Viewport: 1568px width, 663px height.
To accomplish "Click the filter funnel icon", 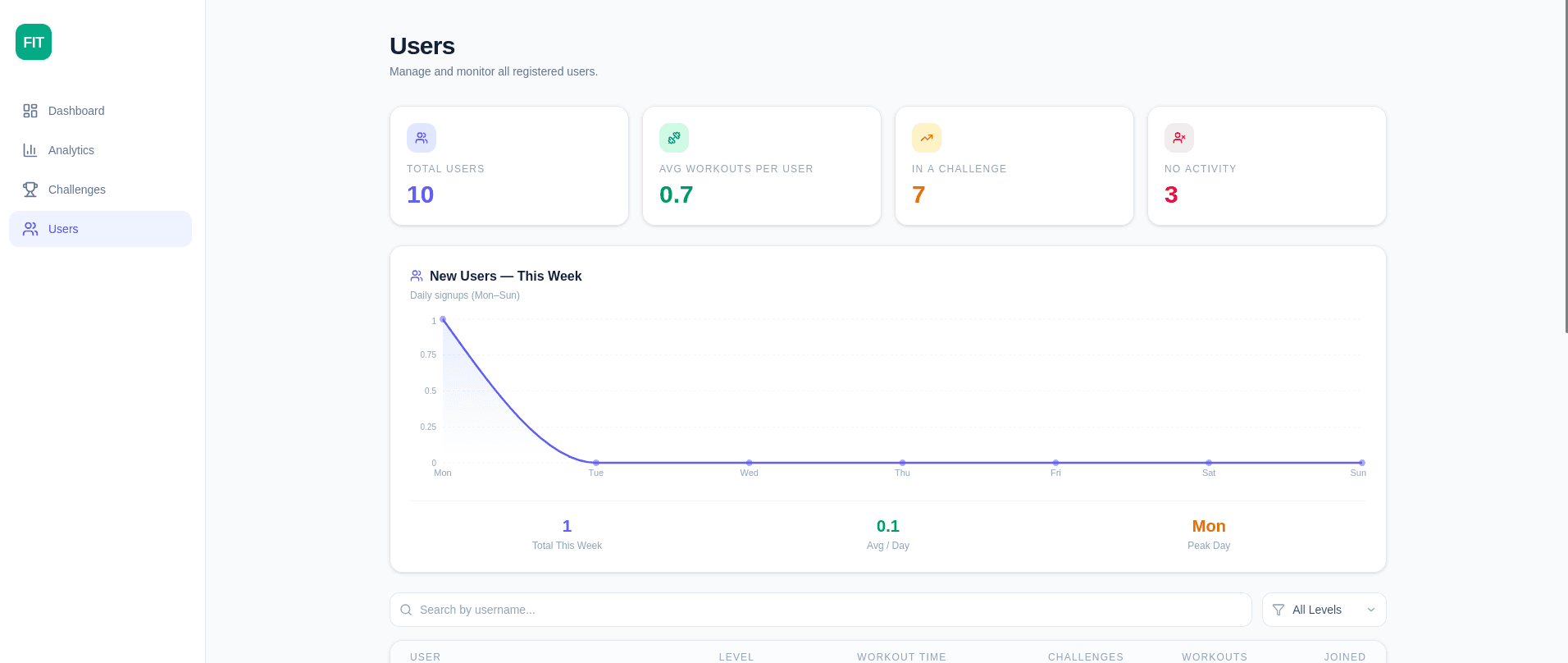I will 1279,610.
